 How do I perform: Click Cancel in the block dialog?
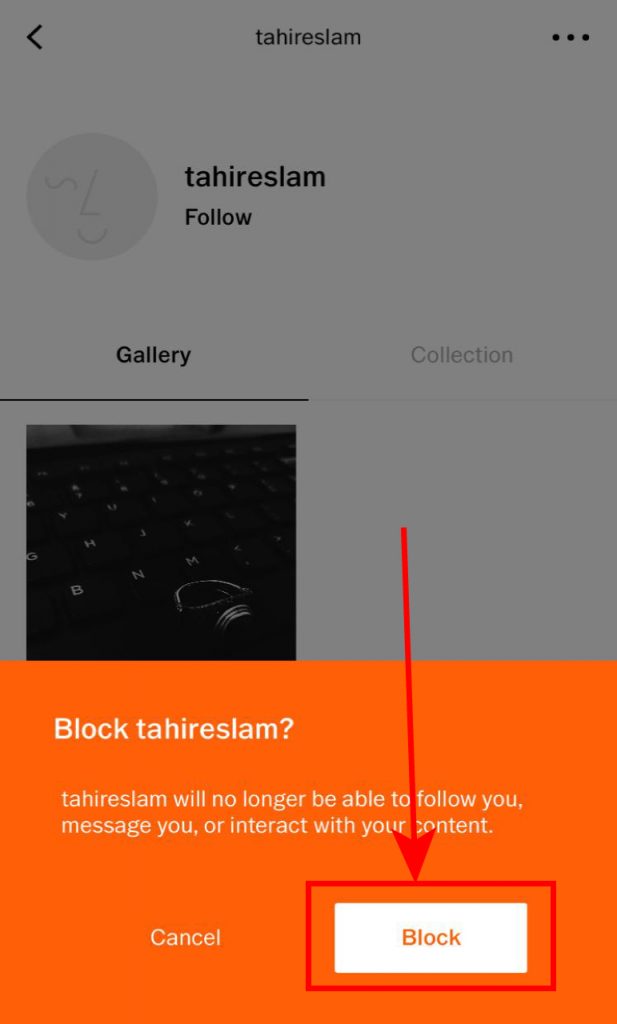[x=185, y=937]
